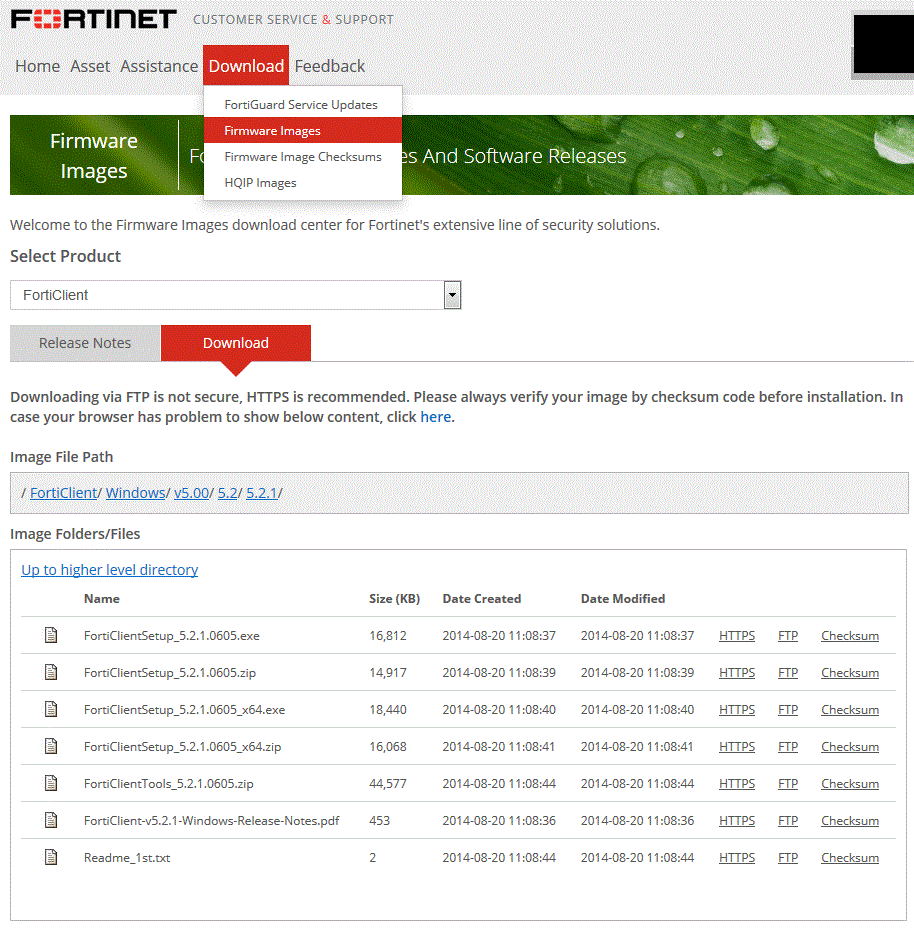Download Readme_1st.txt via FTP

point(788,857)
